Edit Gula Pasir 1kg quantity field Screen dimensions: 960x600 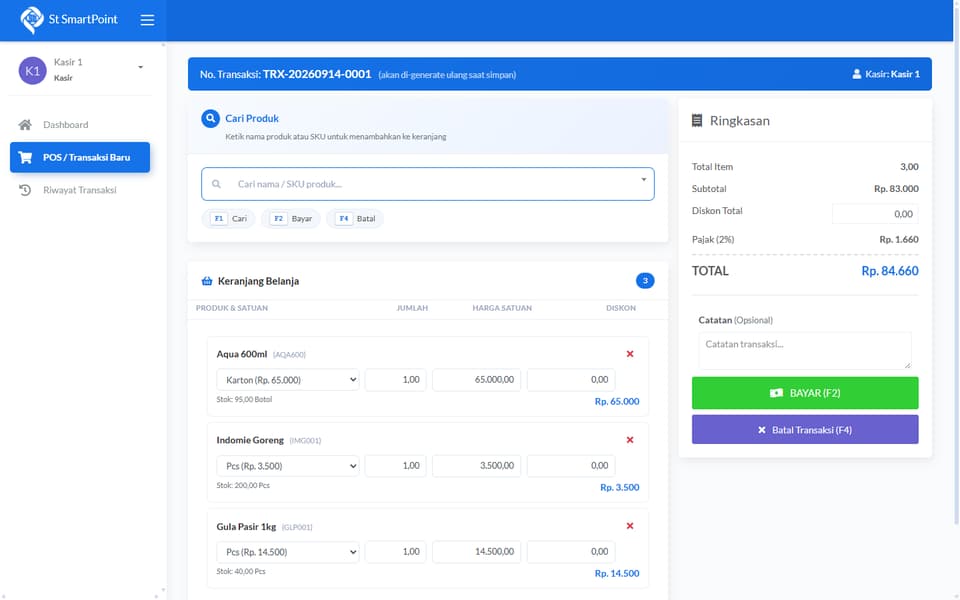click(x=396, y=552)
